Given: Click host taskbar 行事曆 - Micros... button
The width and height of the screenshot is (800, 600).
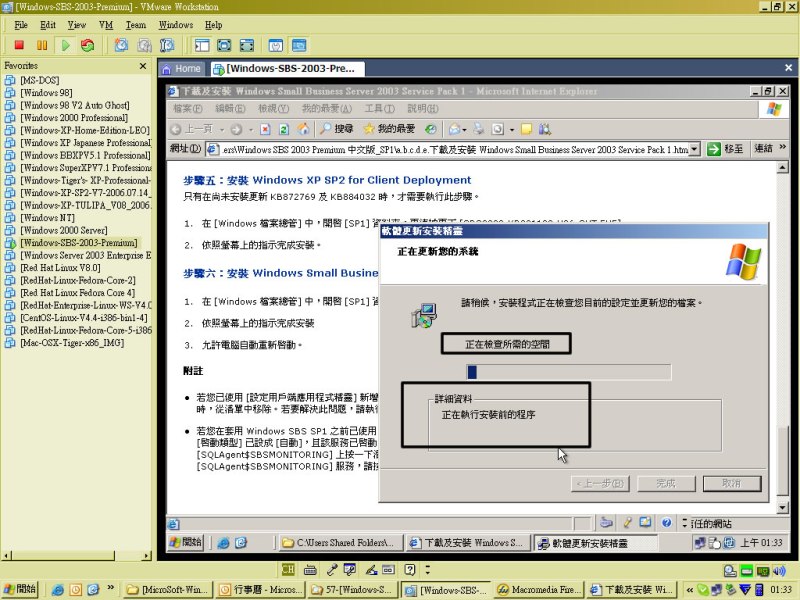Looking at the screenshot, I should (x=260, y=590).
